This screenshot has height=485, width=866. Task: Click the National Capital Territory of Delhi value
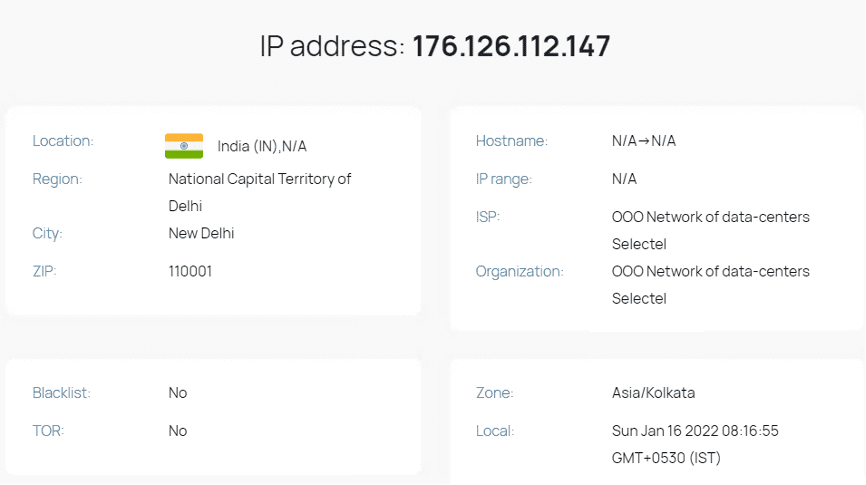tap(260, 192)
